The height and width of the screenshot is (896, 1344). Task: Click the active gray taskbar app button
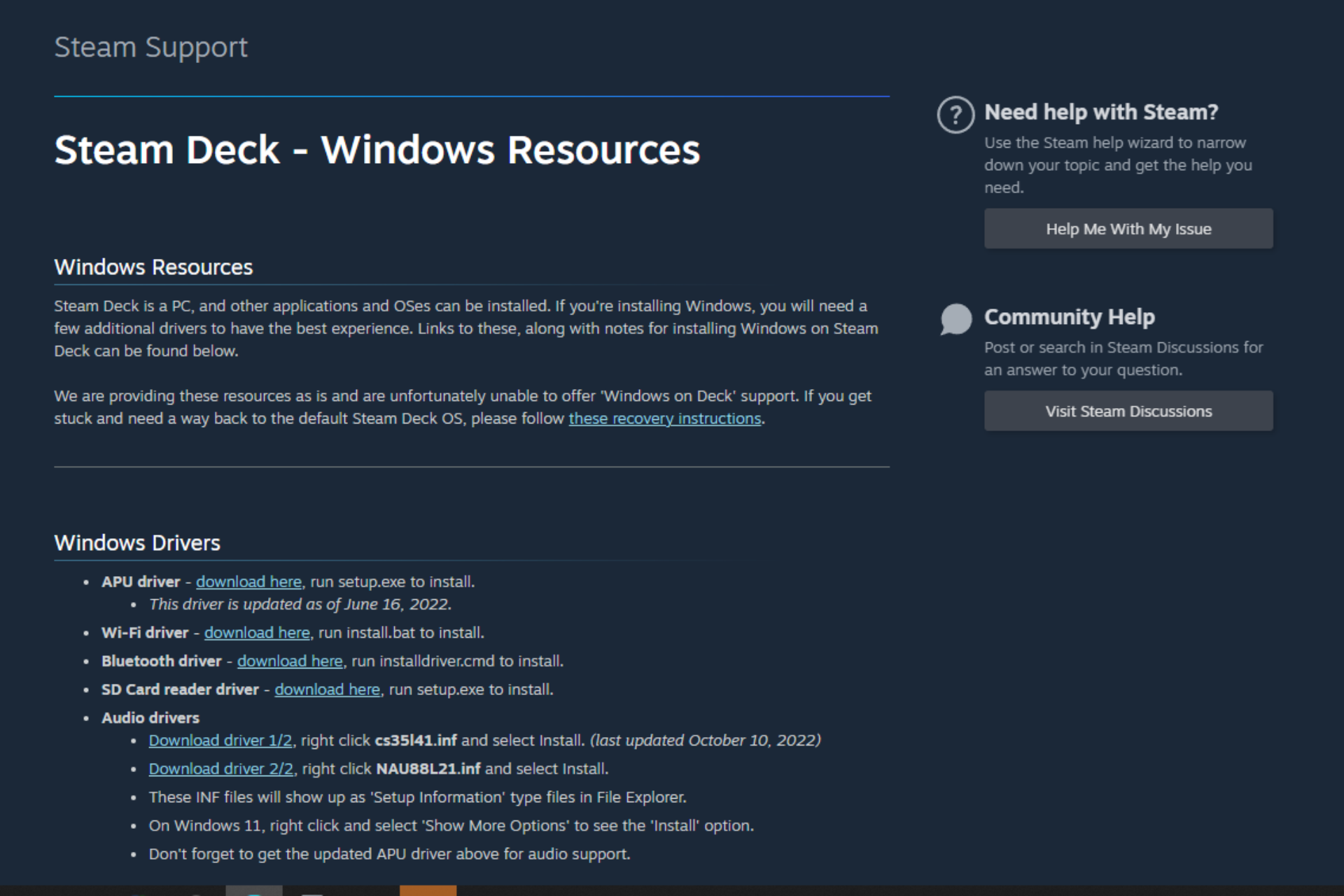253,890
